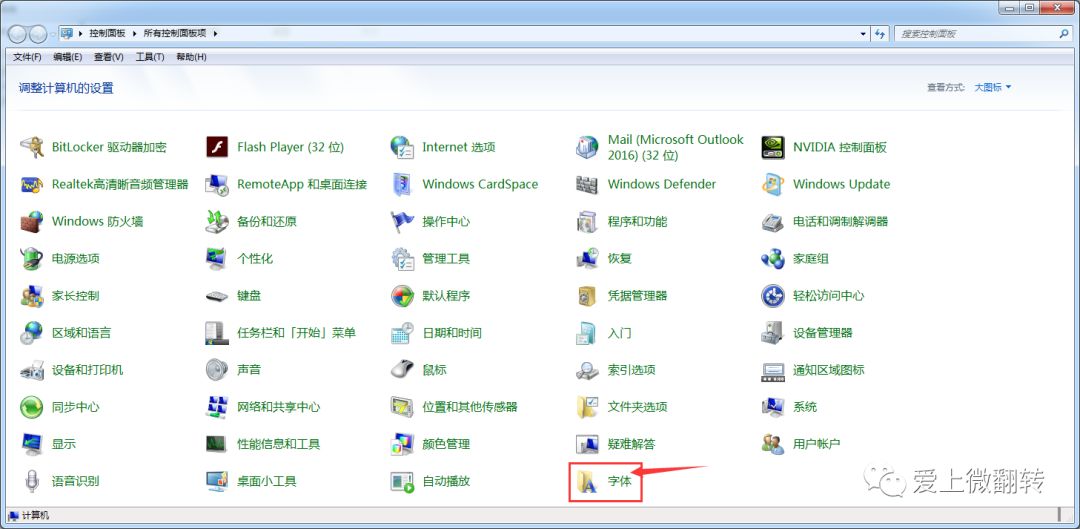Open the 管理工具 gear icon
This screenshot has height=529, width=1080.
pyautogui.click(x=402, y=258)
